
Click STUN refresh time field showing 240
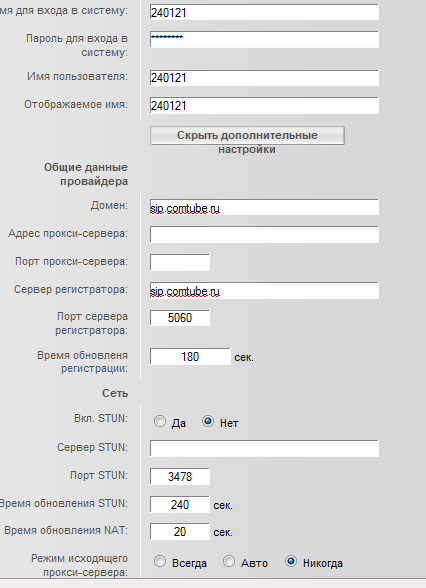pyautogui.click(x=180, y=504)
